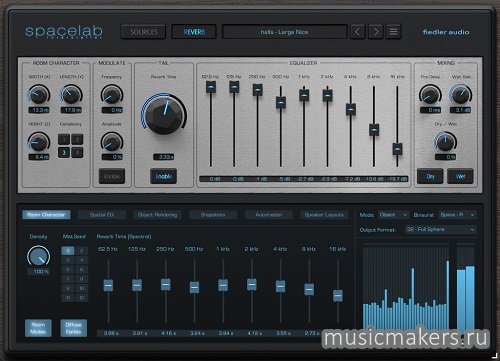Viewport: 500px width, 361px height.
Task: Toggle the Room Modes button
Action: 38,328
